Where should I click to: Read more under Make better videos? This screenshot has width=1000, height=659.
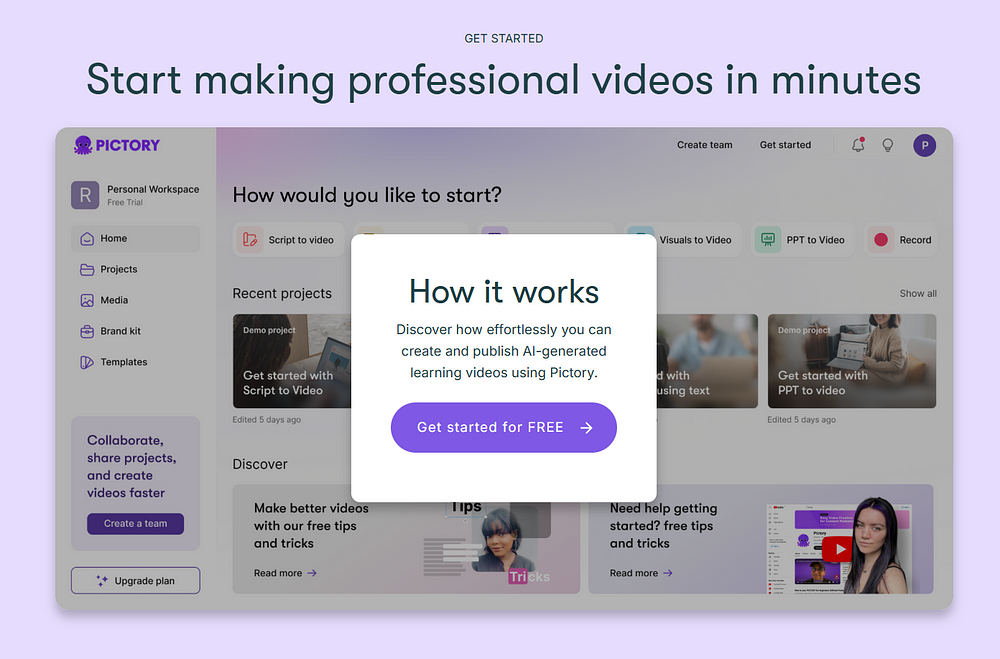click(285, 573)
